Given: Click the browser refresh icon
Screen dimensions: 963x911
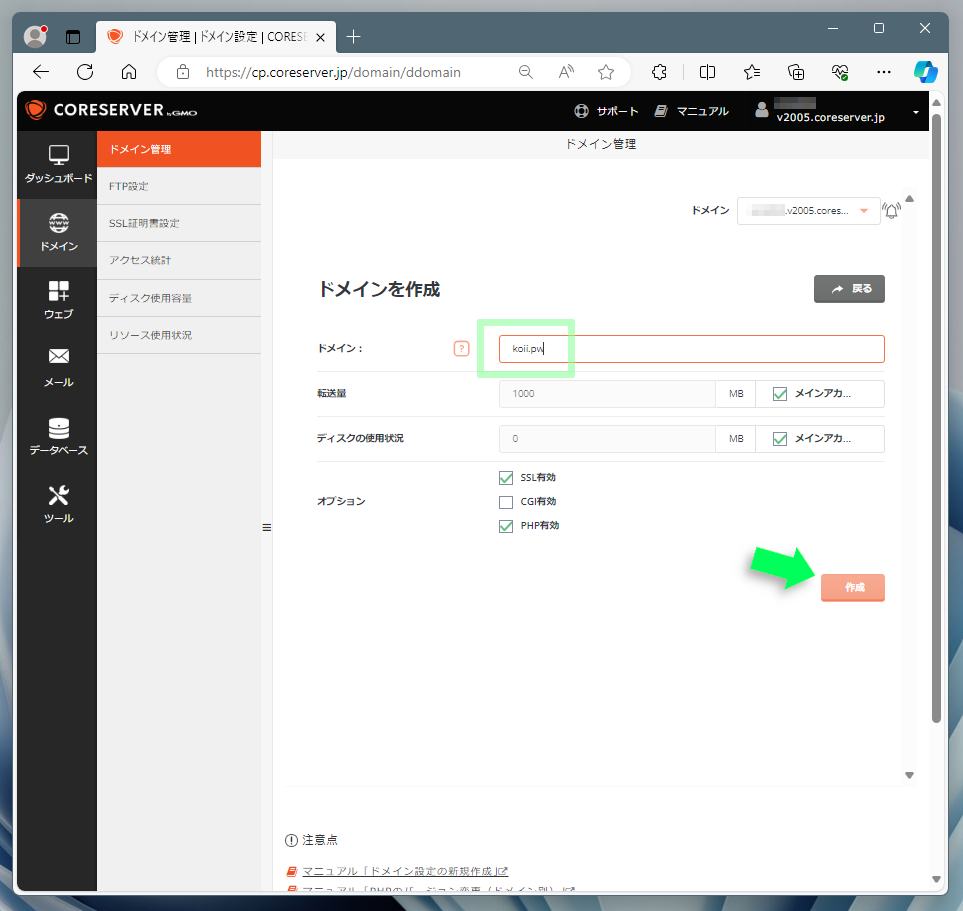Looking at the screenshot, I should (x=85, y=72).
